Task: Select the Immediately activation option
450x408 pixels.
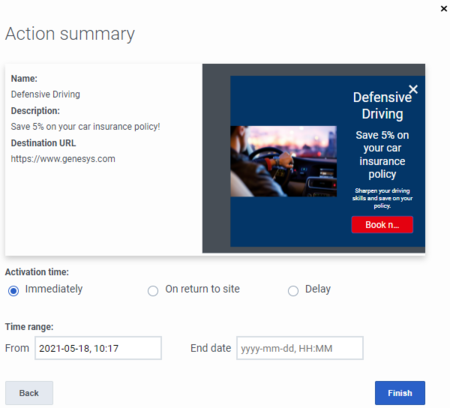Action: coord(14,291)
